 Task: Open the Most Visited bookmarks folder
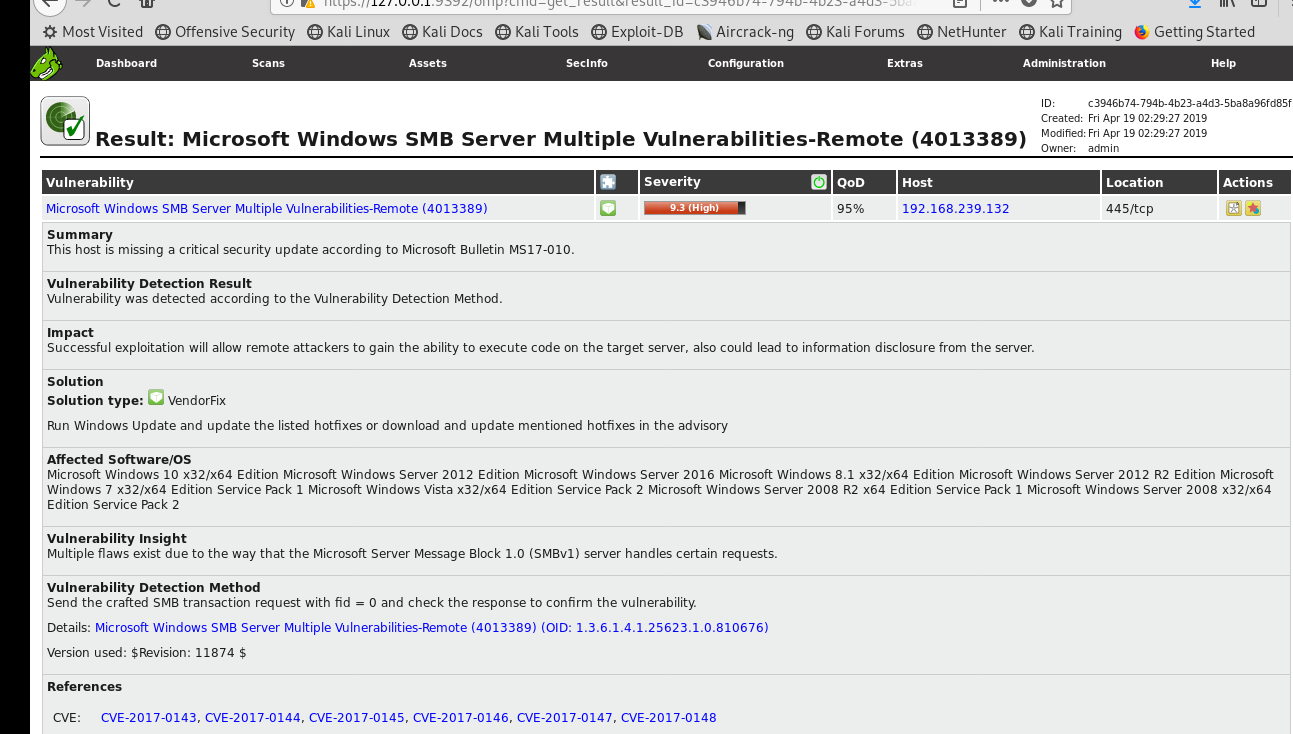pyautogui.click(x=92, y=32)
